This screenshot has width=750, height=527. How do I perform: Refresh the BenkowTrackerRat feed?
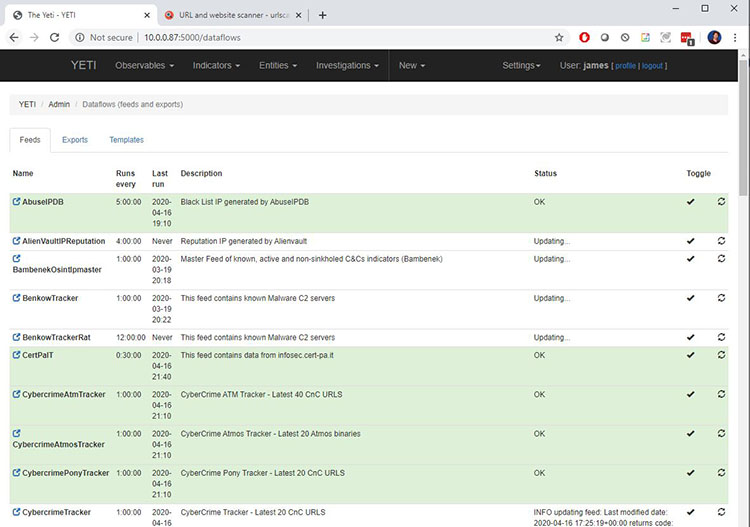click(x=721, y=337)
